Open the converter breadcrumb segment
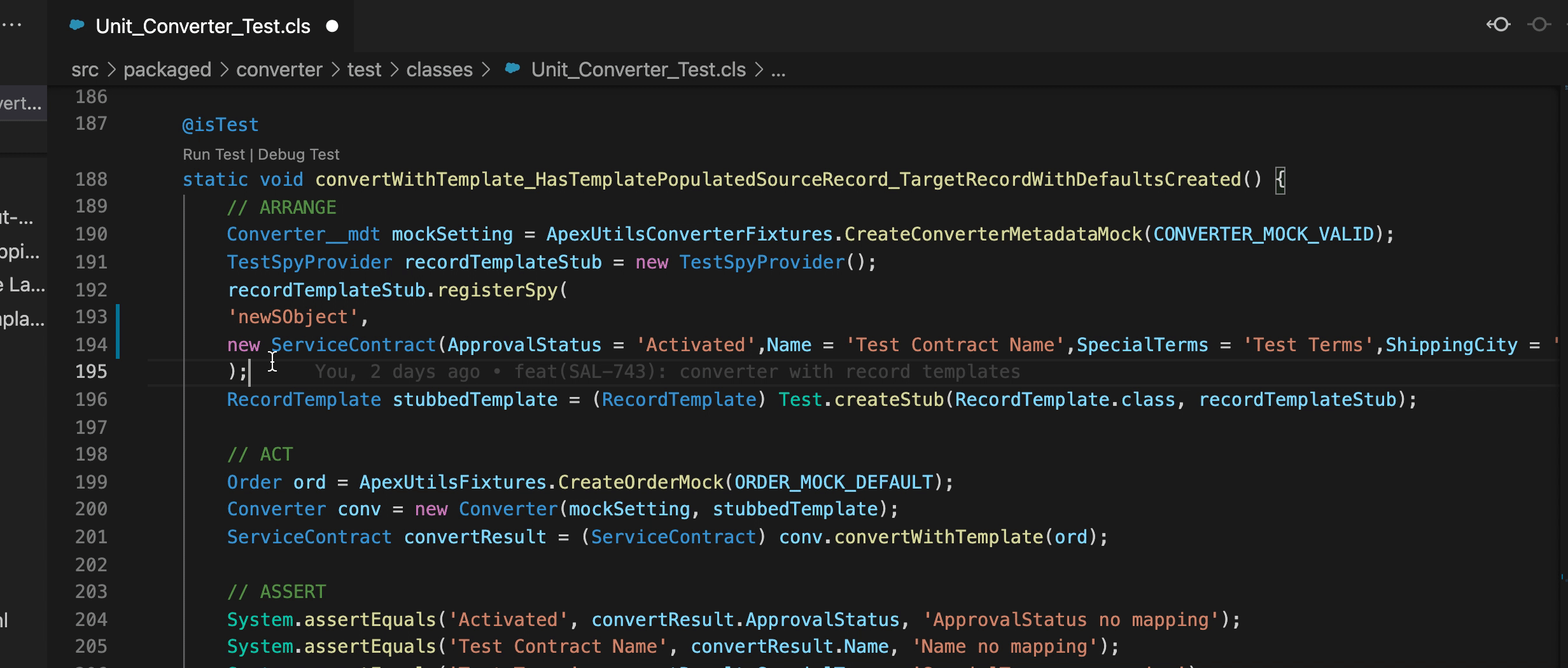Image resolution: width=1568 pixels, height=668 pixels. click(x=279, y=69)
